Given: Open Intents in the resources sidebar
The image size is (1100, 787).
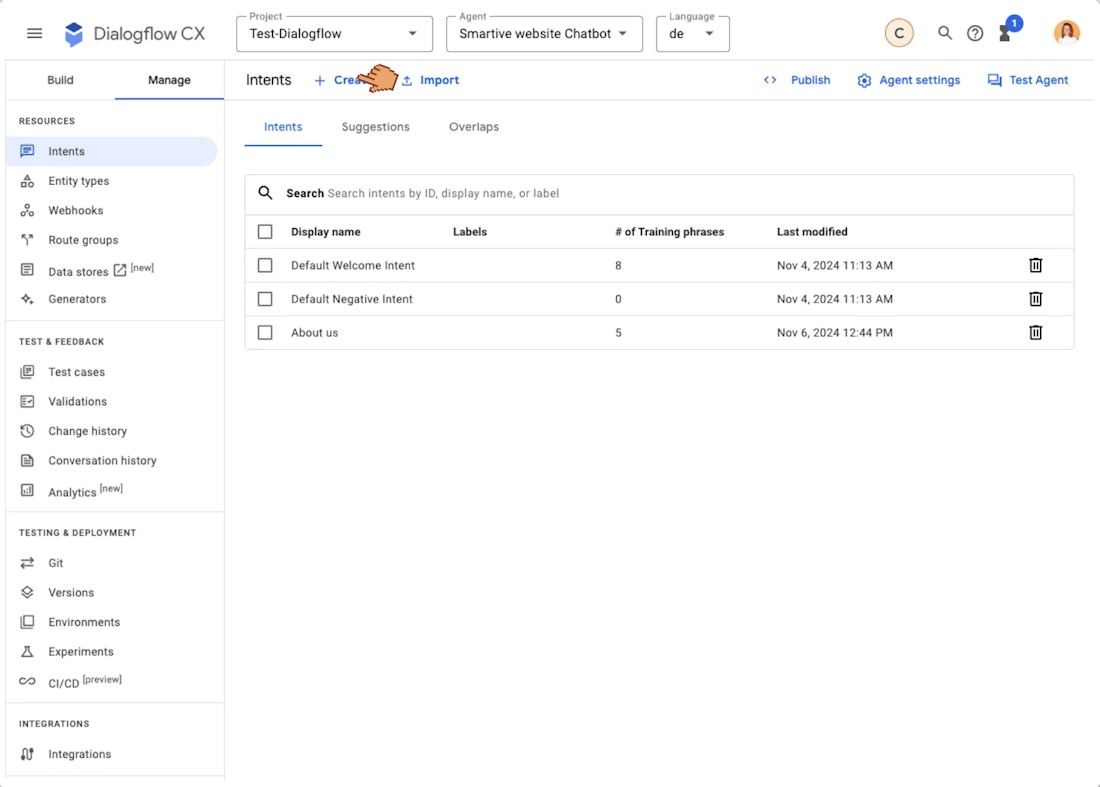Looking at the screenshot, I should tap(112, 152).
